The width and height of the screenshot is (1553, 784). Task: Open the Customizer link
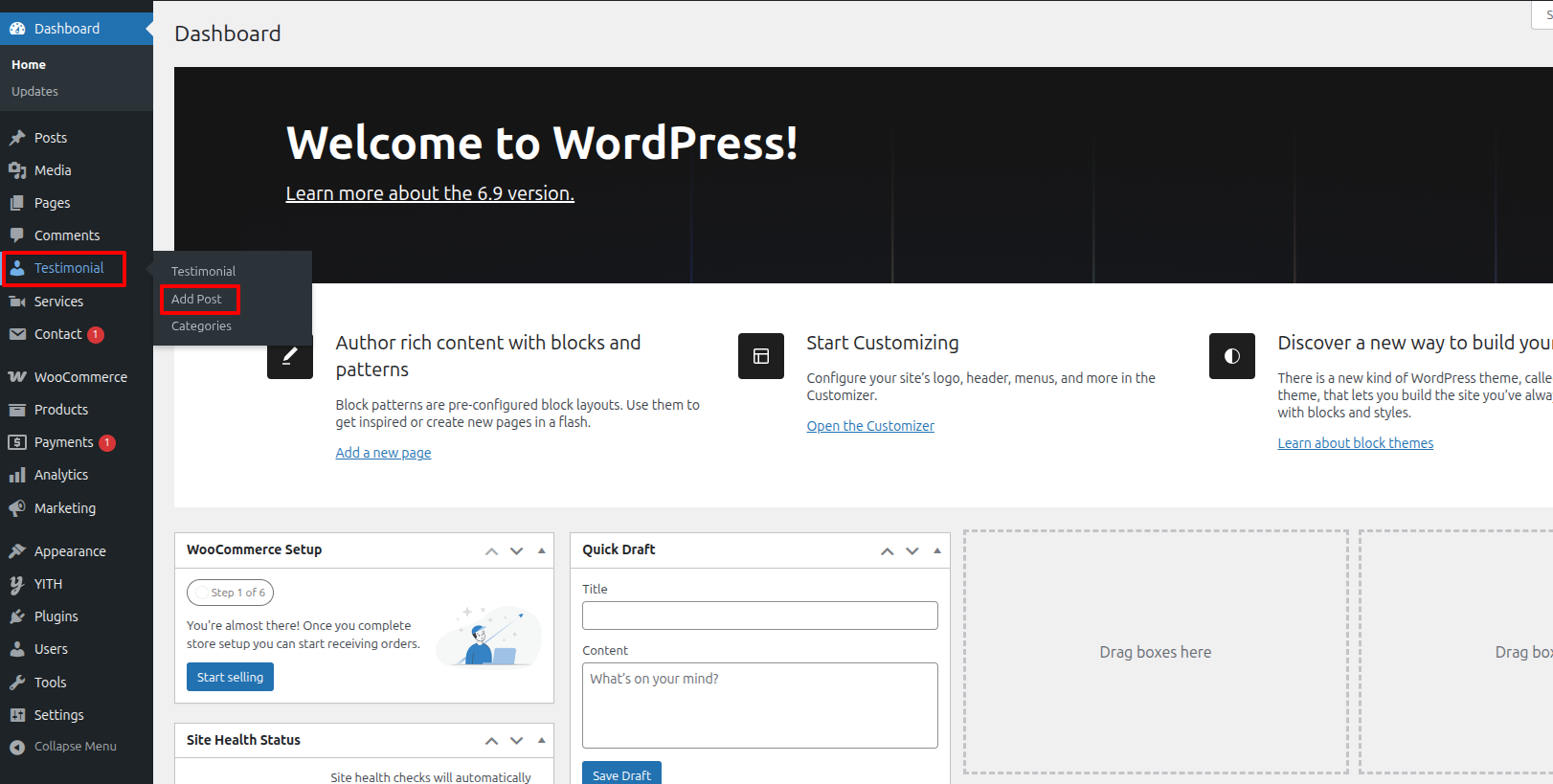[870, 426]
